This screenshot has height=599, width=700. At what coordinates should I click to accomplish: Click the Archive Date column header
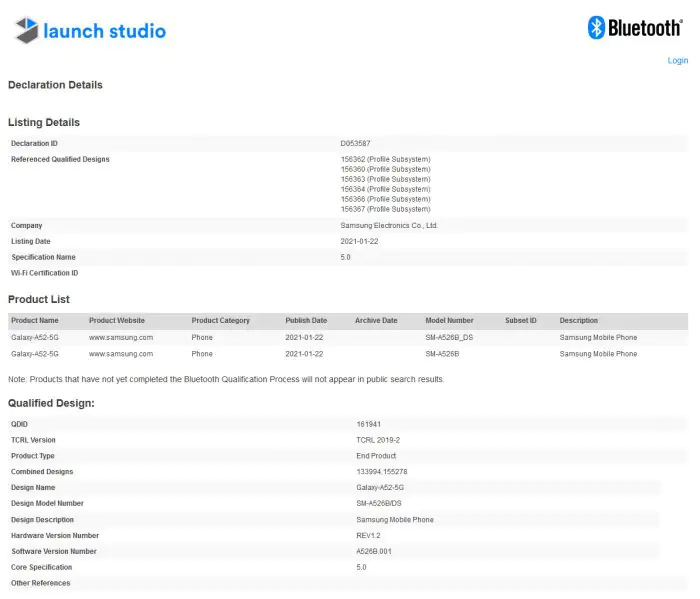pyautogui.click(x=376, y=320)
